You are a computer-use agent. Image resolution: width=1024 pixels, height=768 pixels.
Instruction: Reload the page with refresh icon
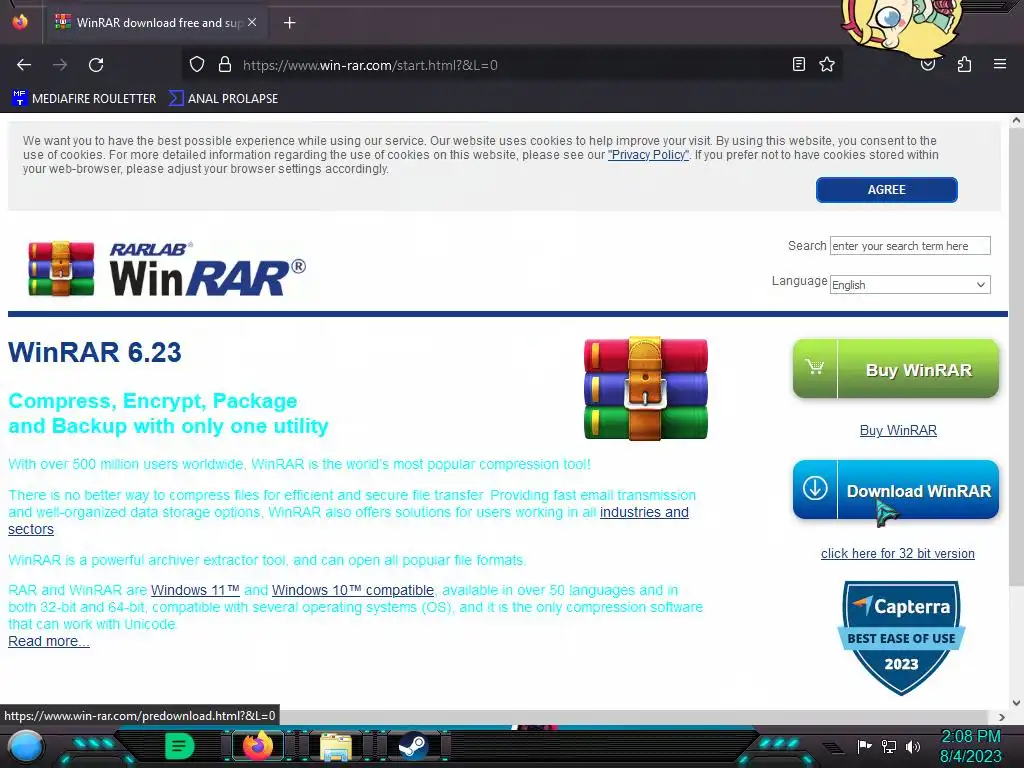coord(96,65)
